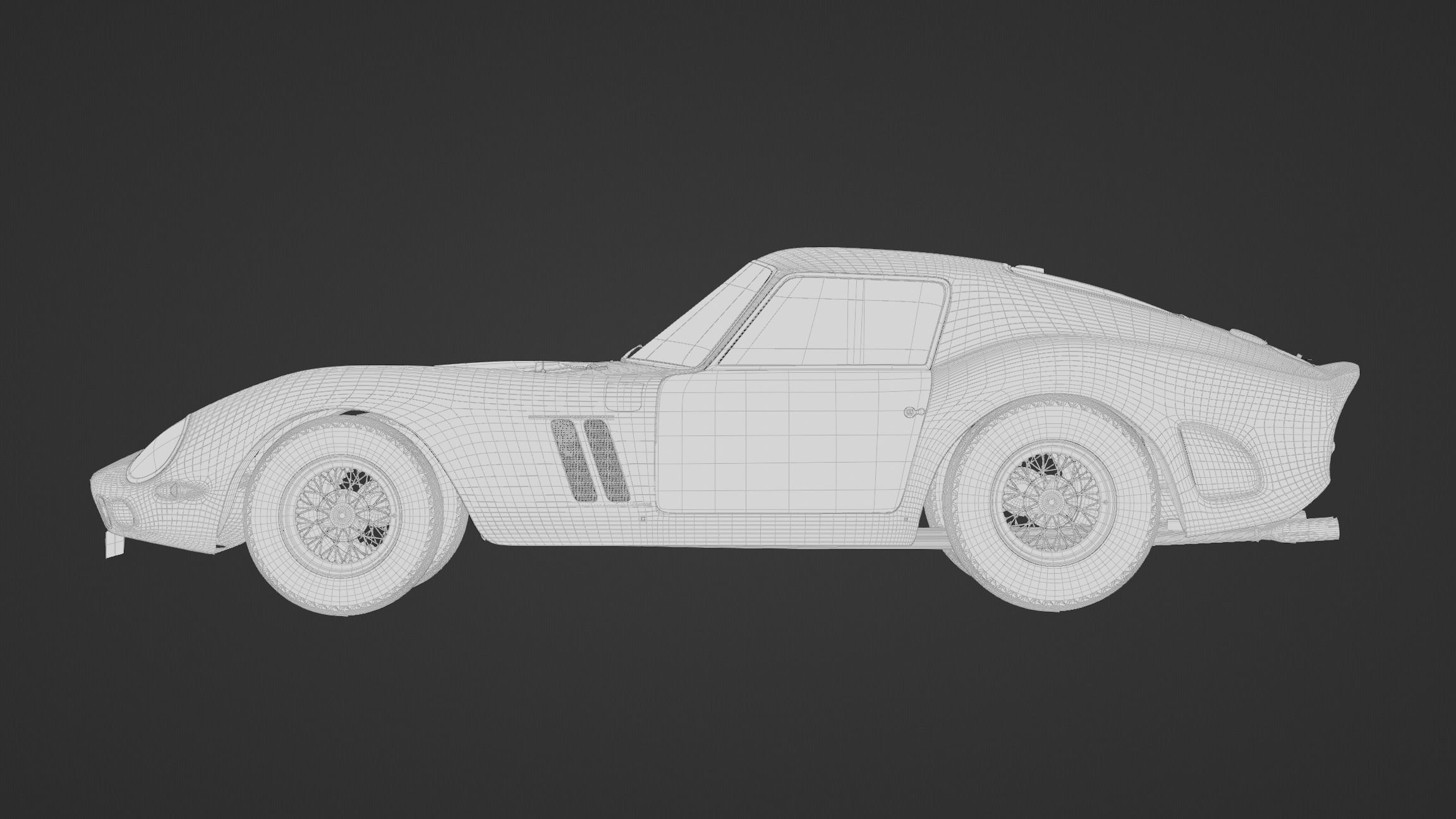Click the round door handle lock
Image resolution: width=1456 pixels, height=819 pixels.
pyautogui.click(x=911, y=412)
